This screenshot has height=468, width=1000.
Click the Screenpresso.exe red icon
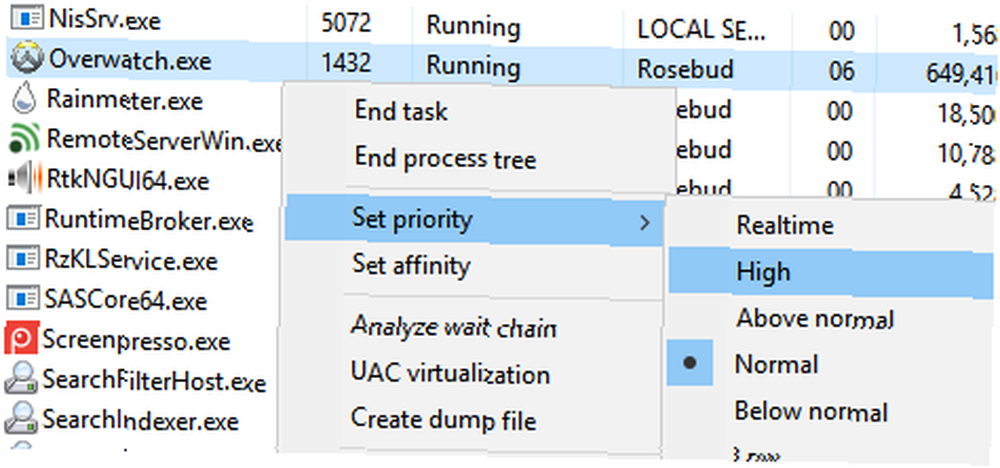click(x=21, y=339)
